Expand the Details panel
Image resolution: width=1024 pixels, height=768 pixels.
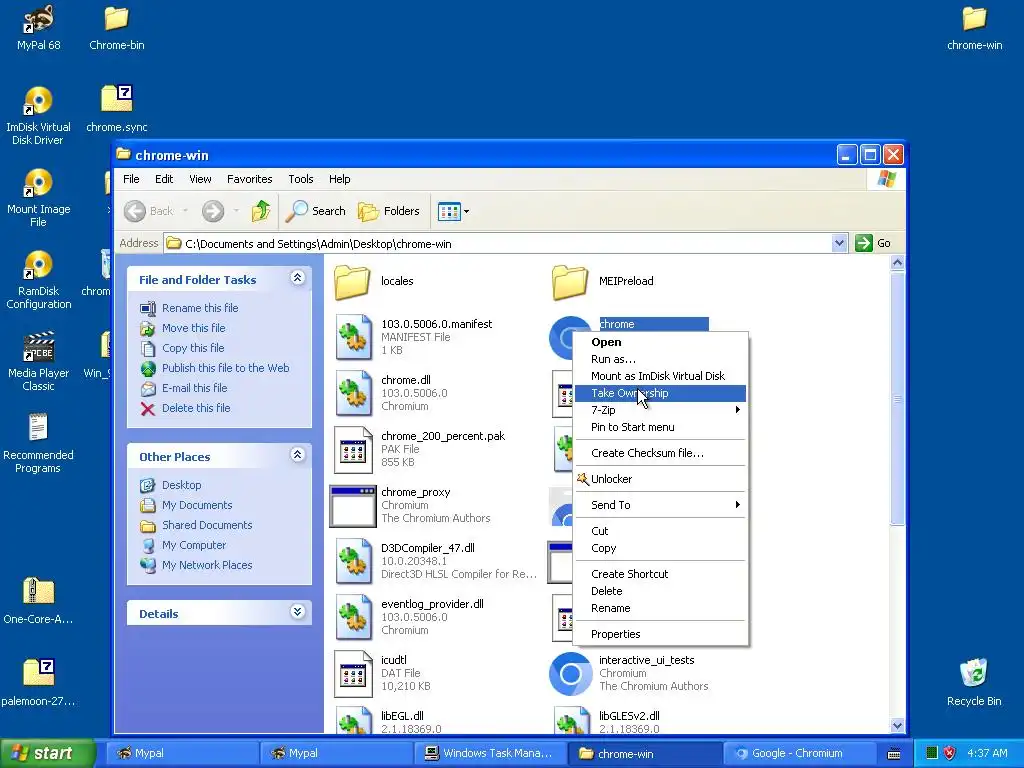click(297, 612)
